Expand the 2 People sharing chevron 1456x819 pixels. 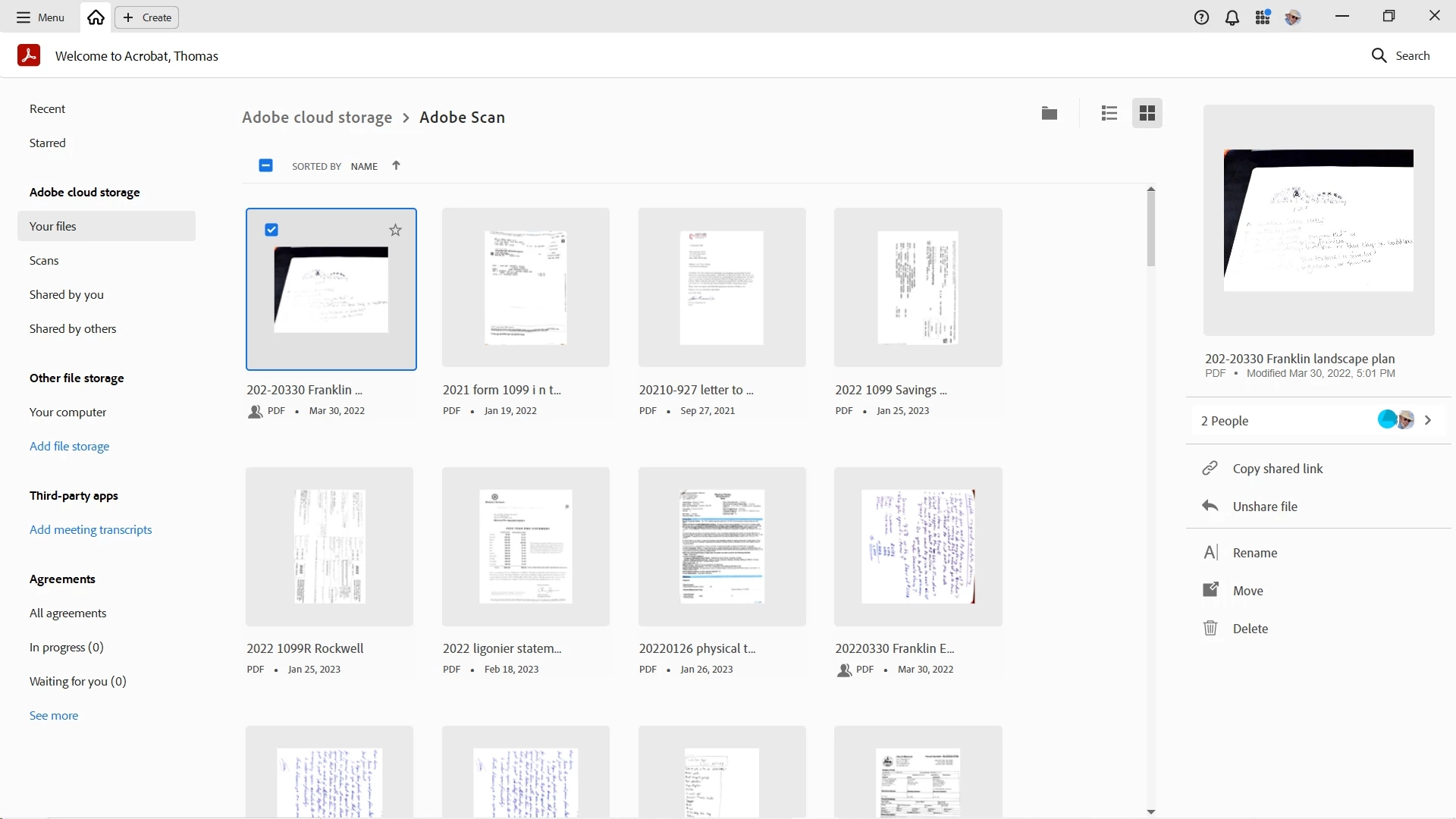[x=1428, y=420]
